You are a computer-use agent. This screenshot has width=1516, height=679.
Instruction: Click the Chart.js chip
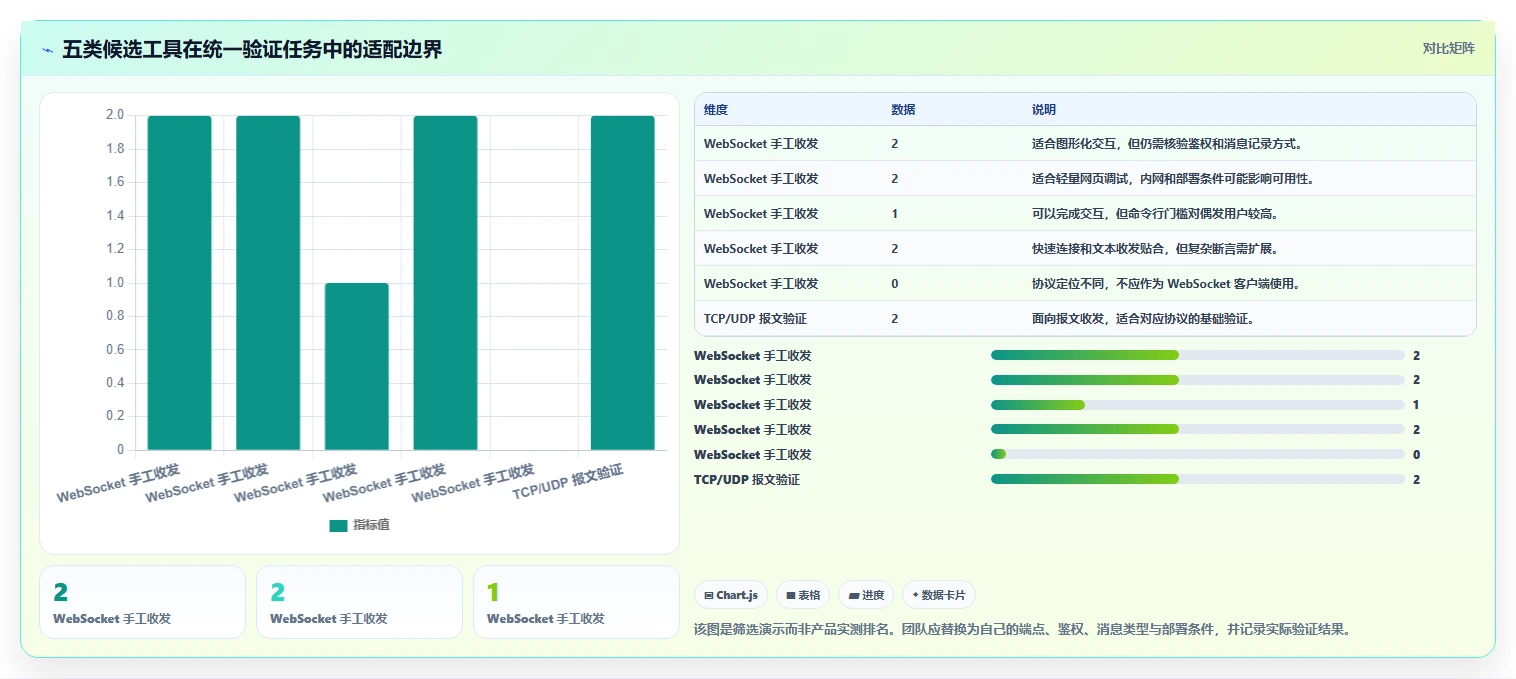[730, 595]
